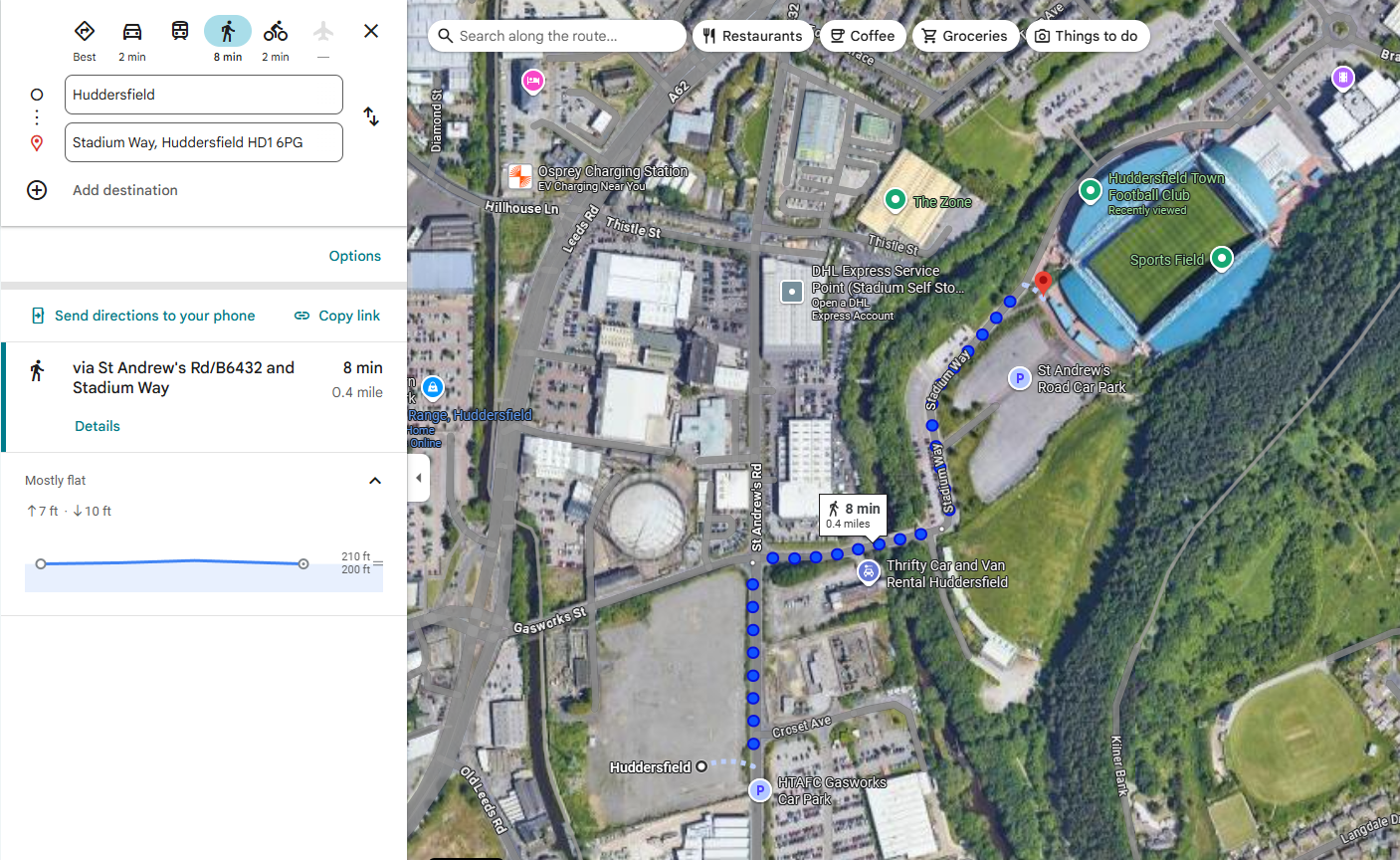Filter by Groceries along route
Screen dimensions: 1400x860
click(965, 36)
